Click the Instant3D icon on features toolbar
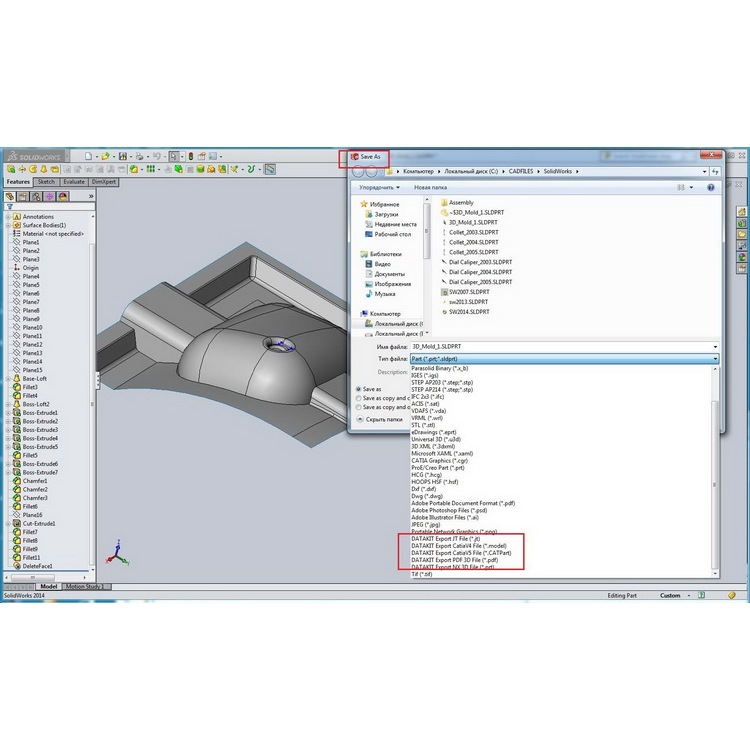The image size is (750, 750). [x=270, y=169]
